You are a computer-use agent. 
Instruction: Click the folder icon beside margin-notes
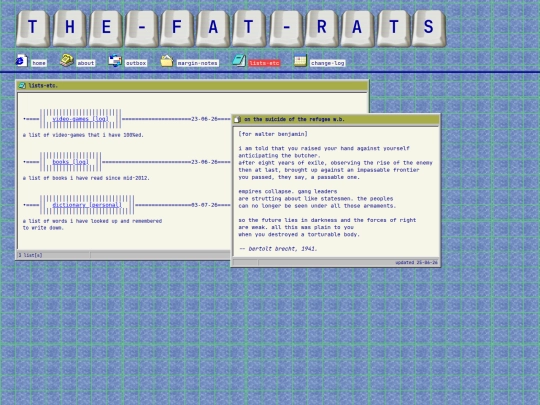(167, 61)
